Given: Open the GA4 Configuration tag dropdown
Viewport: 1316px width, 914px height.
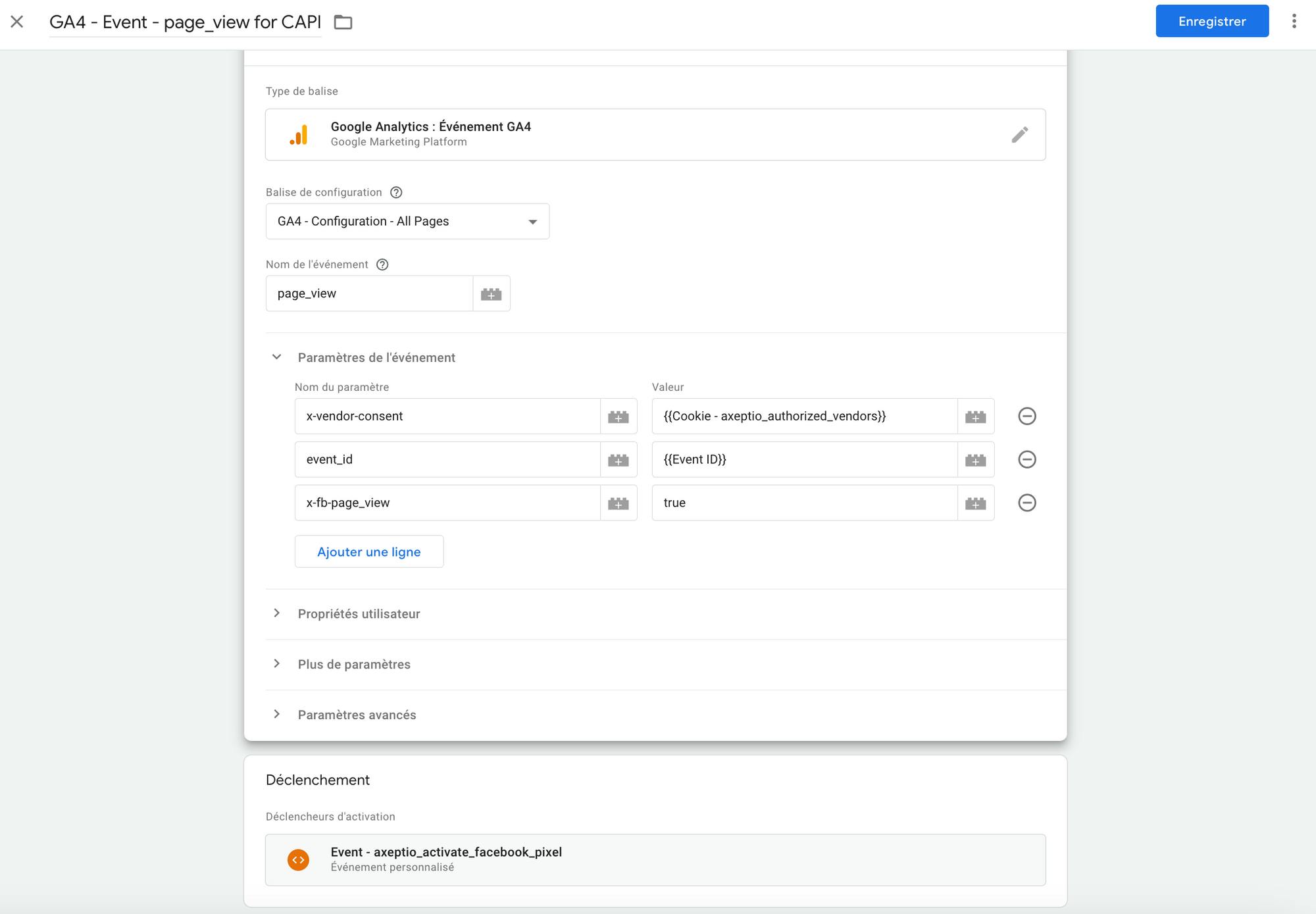Looking at the screenshot, I should click(407, 221).
